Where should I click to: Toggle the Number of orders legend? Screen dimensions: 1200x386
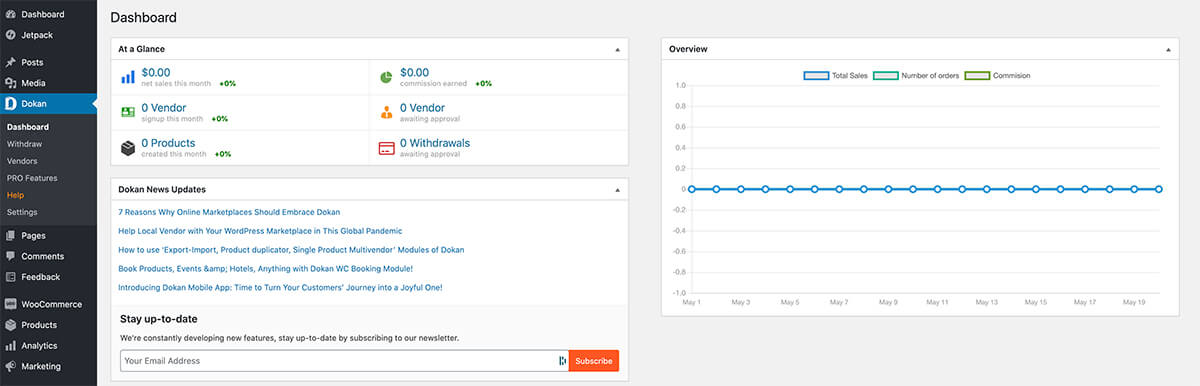[914, 76]
